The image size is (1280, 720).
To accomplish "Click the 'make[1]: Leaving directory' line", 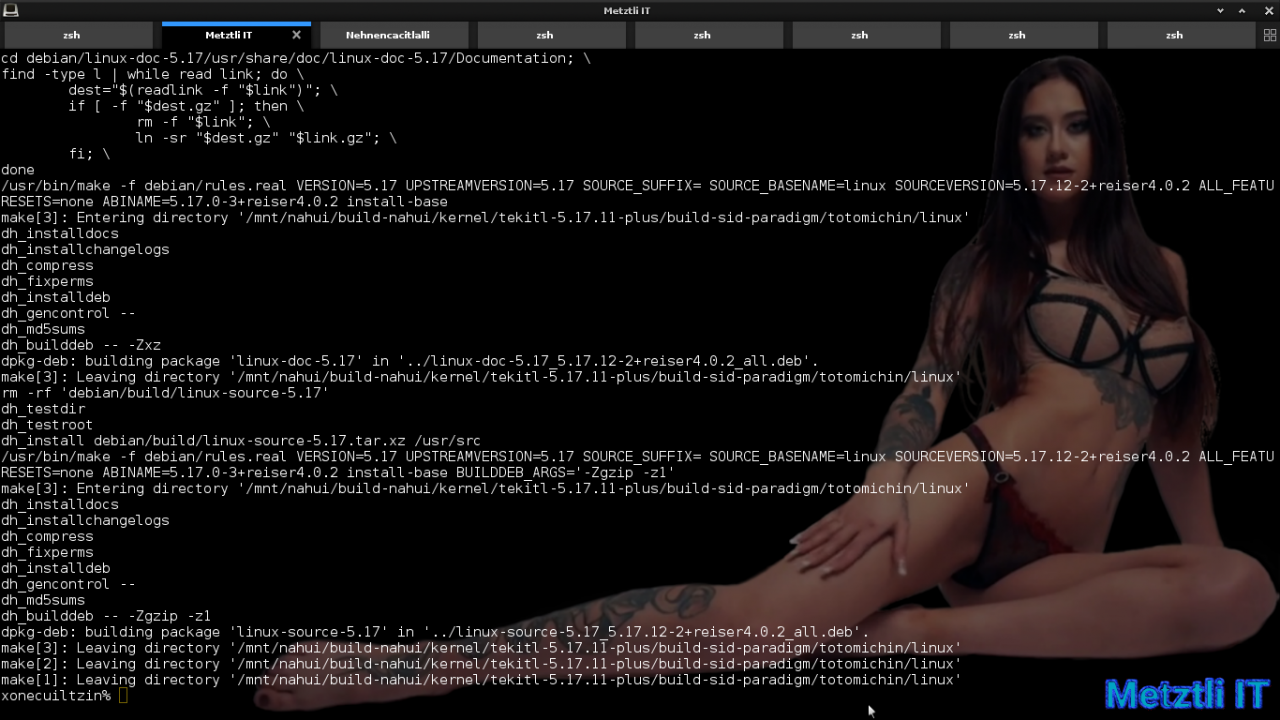I will 481,680.
